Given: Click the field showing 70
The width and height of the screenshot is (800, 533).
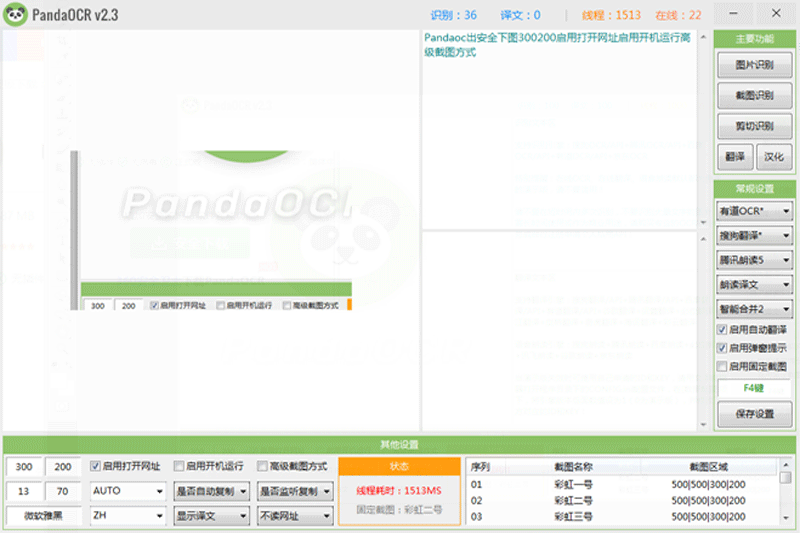Looking at the screenshot, I should click(63, 491).
